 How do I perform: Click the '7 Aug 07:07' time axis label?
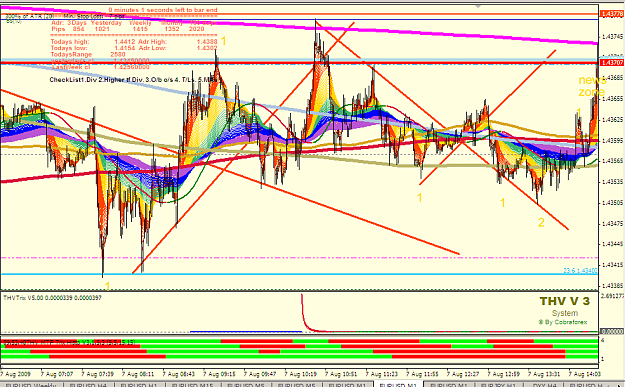[57, 374]
